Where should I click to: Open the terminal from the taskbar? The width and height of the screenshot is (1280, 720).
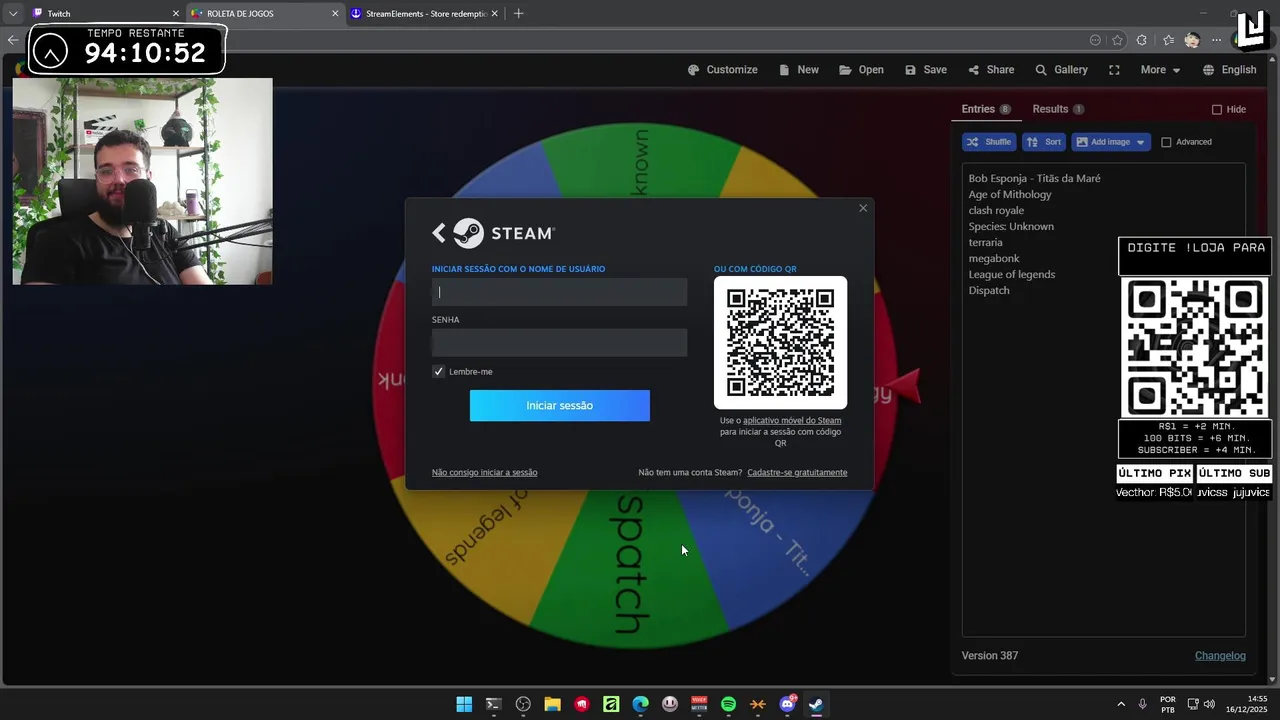(493, 704)
